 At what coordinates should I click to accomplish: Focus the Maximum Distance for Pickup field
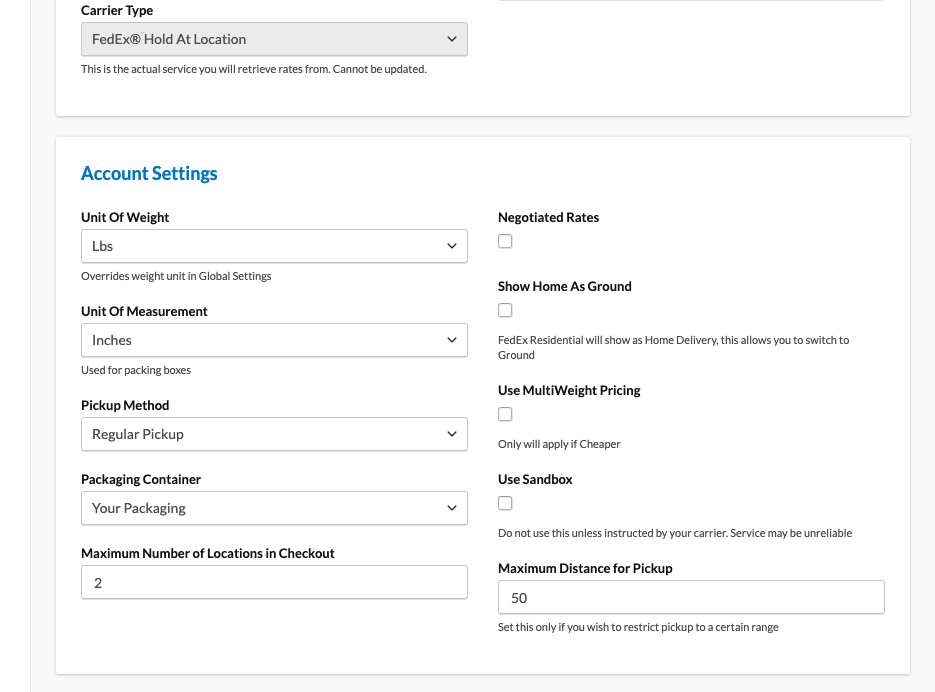tap(690, 597)
